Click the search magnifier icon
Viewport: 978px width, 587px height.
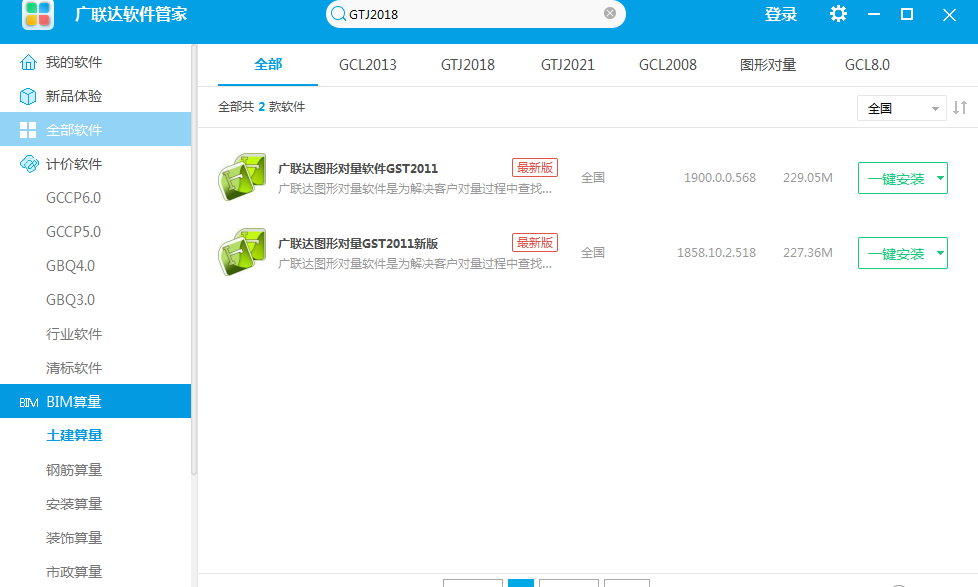tap(338, 14)
